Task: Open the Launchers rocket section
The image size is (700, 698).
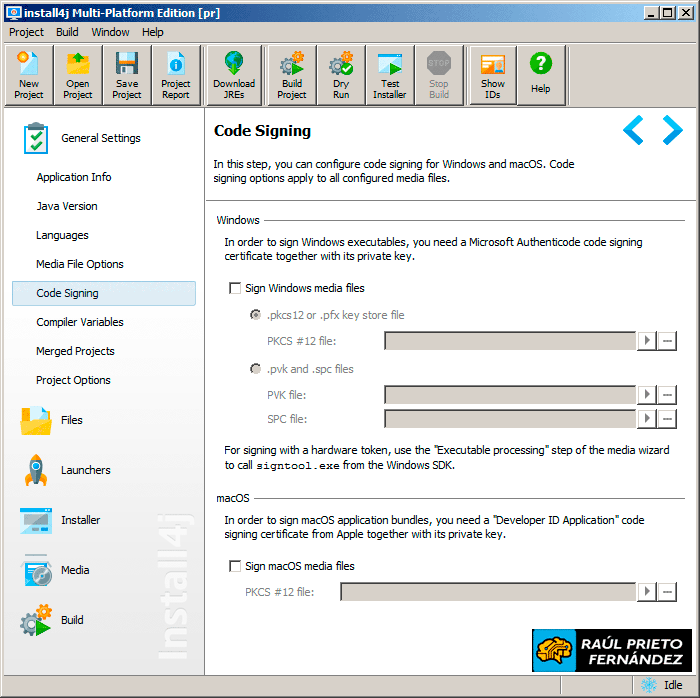Action: [x=66, y=470]
